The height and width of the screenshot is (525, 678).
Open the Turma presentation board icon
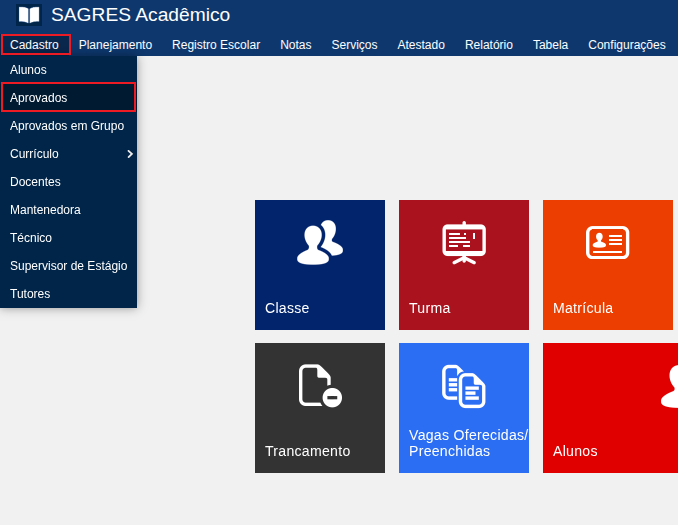464,243
